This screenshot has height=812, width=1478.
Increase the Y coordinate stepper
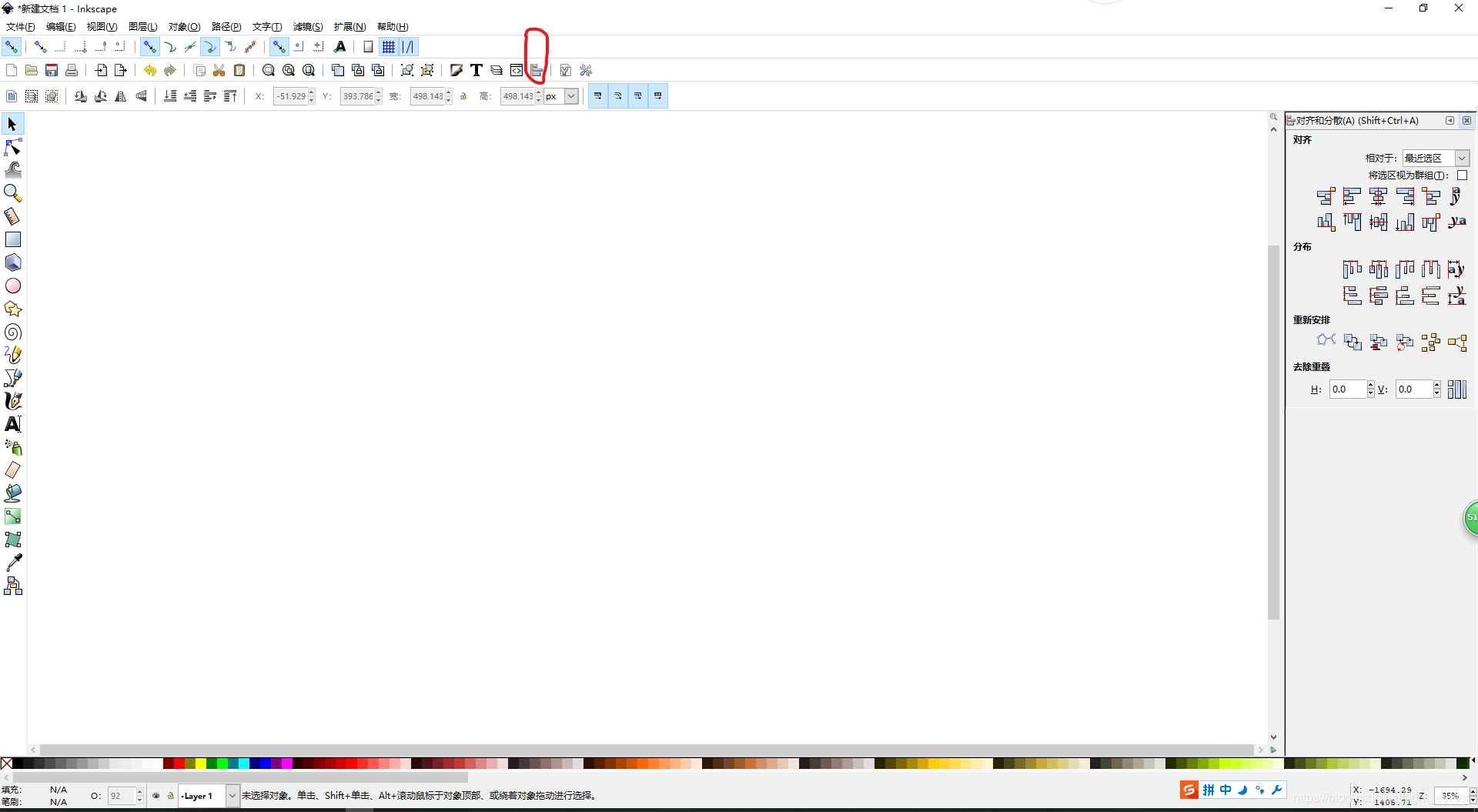(x=379, y=92)
